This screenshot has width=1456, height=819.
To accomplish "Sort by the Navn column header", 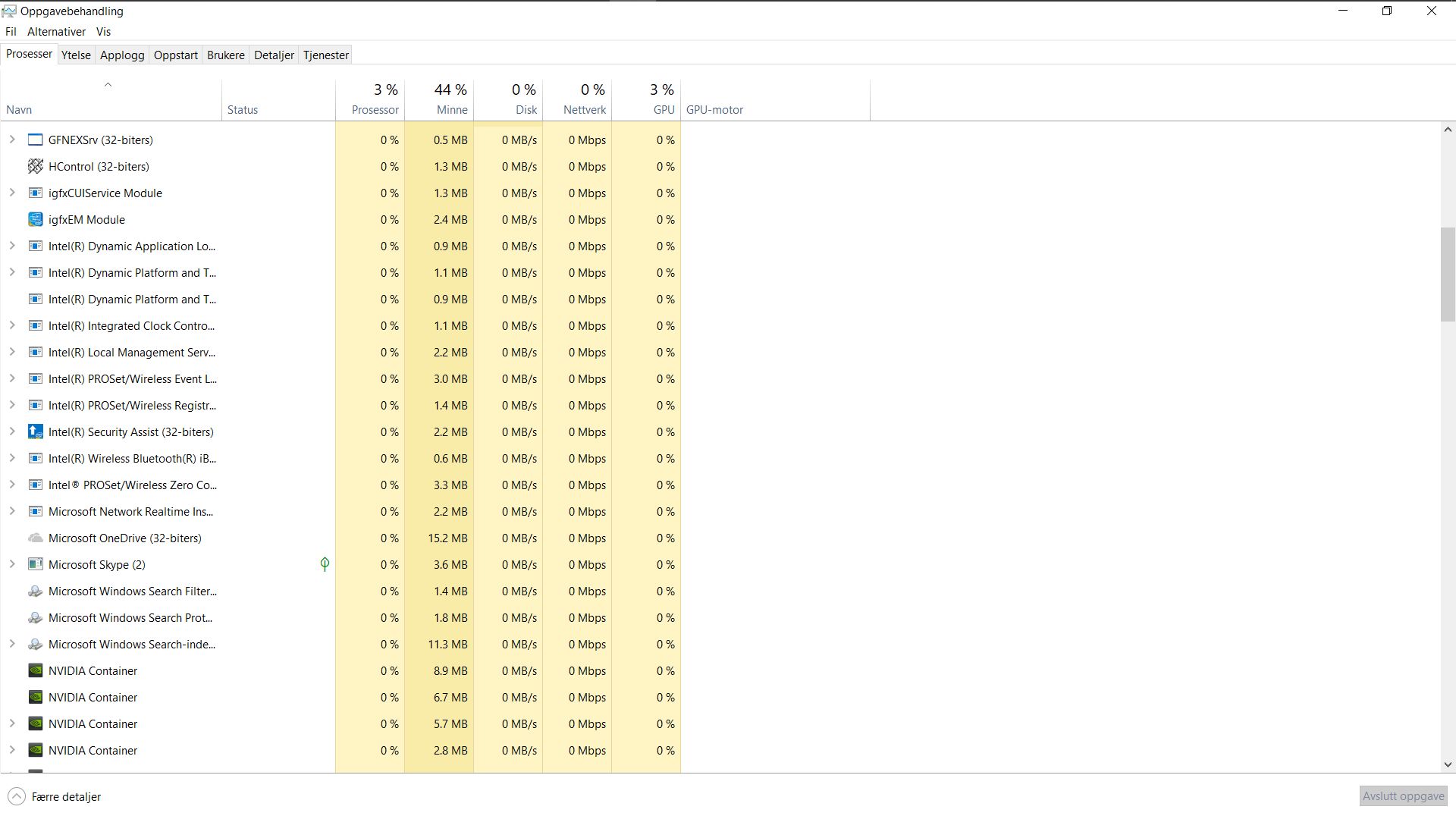I will tap(111, 100).
